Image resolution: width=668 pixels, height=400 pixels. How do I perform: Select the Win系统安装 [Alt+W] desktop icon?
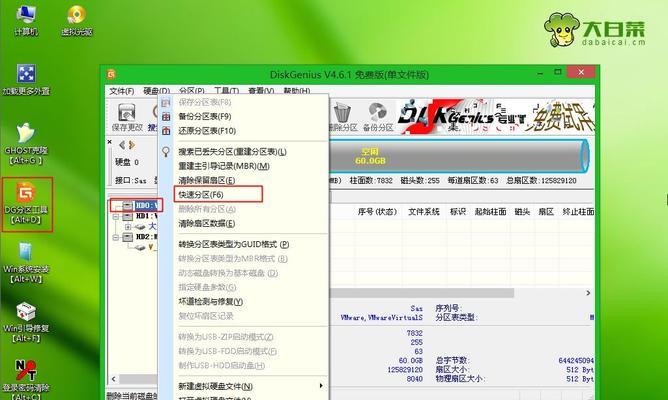tap(26, 263)
